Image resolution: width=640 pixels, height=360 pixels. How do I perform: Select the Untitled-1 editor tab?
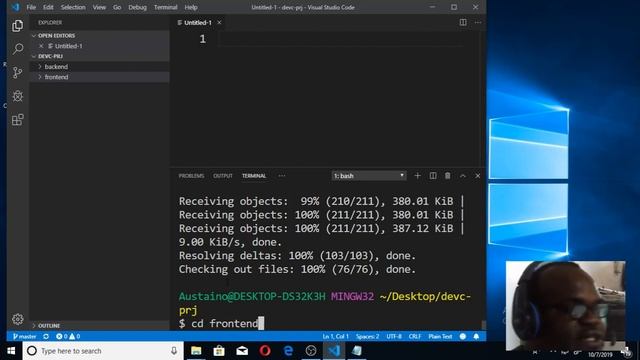(198, 22)
